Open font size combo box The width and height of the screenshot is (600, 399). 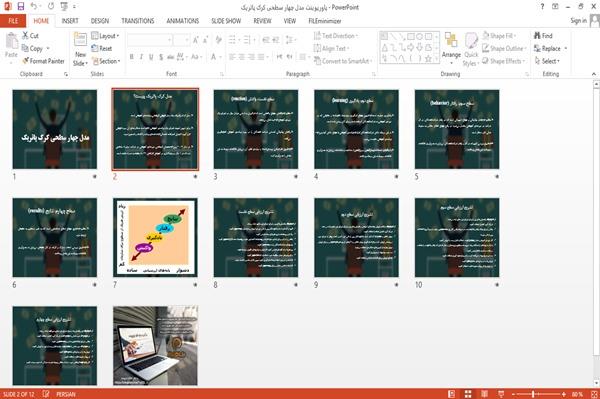pyautogui.click(x=181, y=39)
